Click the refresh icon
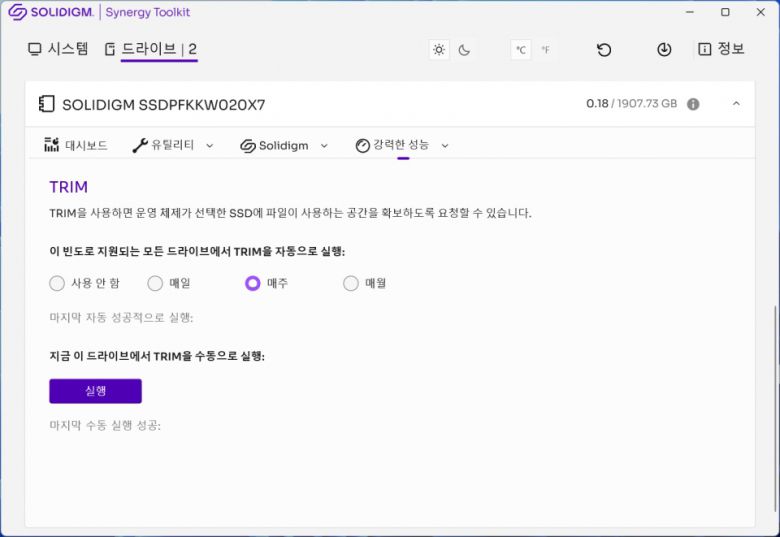 coord(604,50)
